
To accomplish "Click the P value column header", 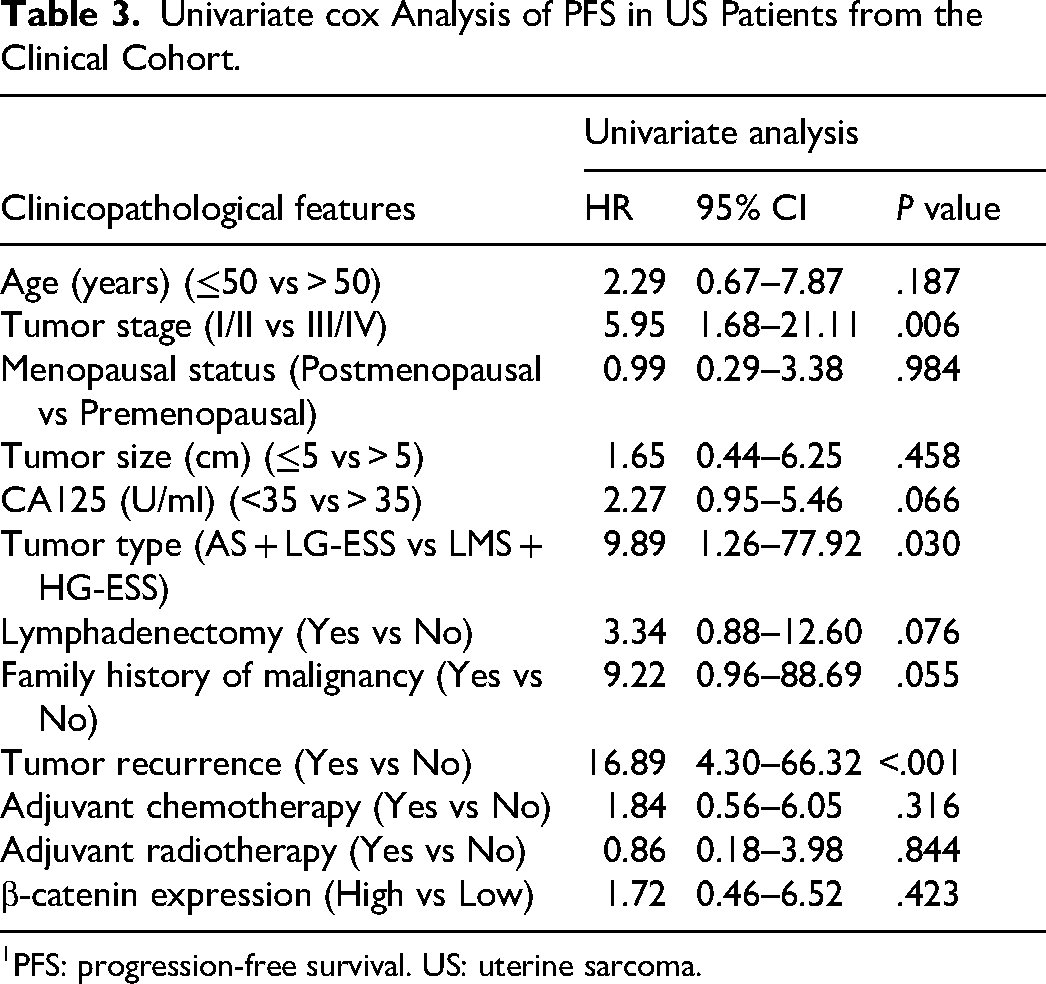I will point(948,208).
